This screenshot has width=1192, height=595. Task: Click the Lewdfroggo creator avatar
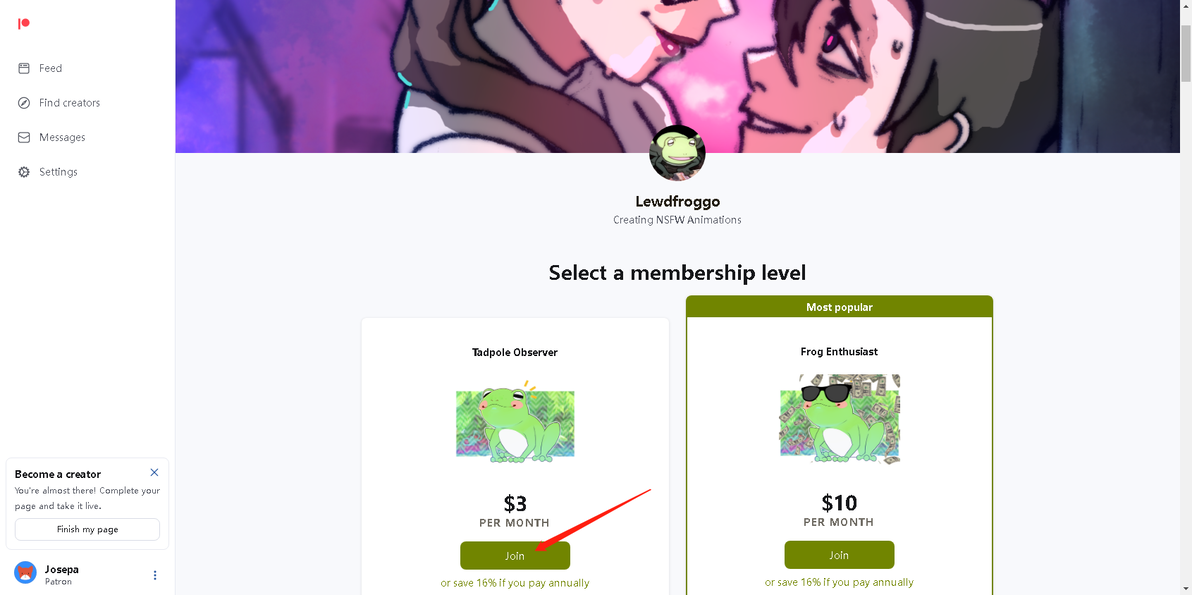coord(677,153)
